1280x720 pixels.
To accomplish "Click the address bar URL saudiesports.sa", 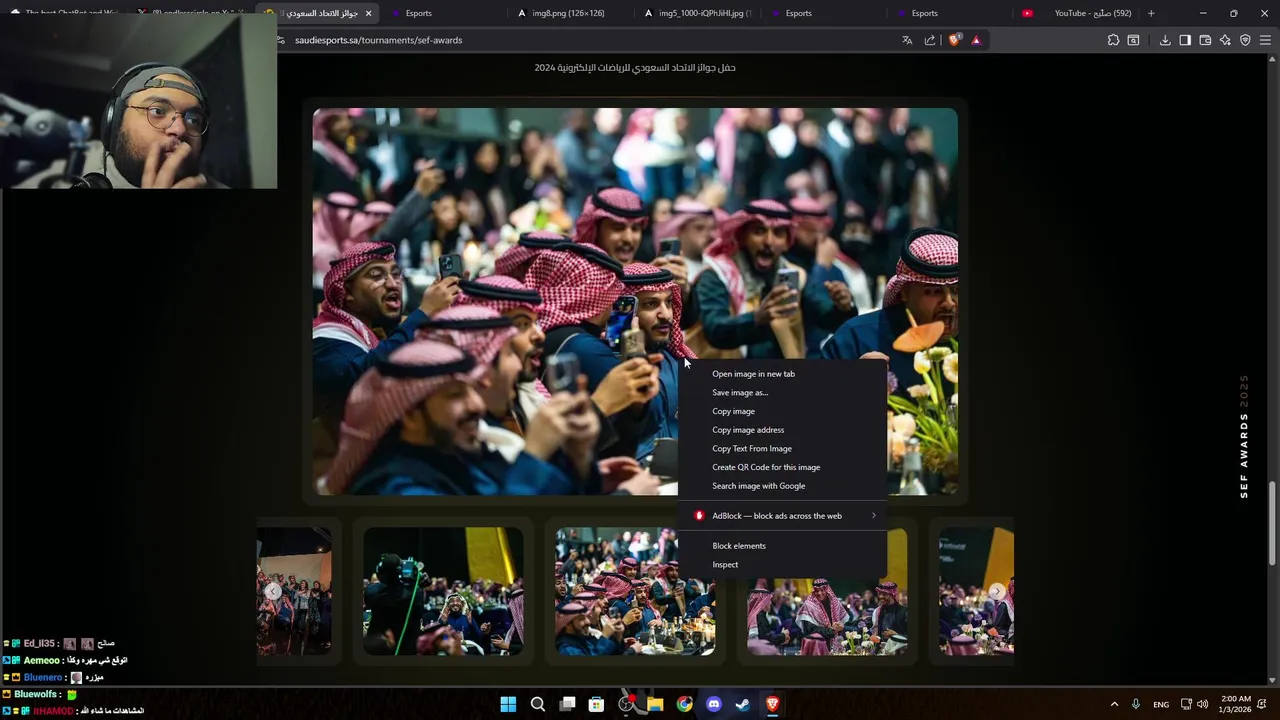I will (378, 40).
